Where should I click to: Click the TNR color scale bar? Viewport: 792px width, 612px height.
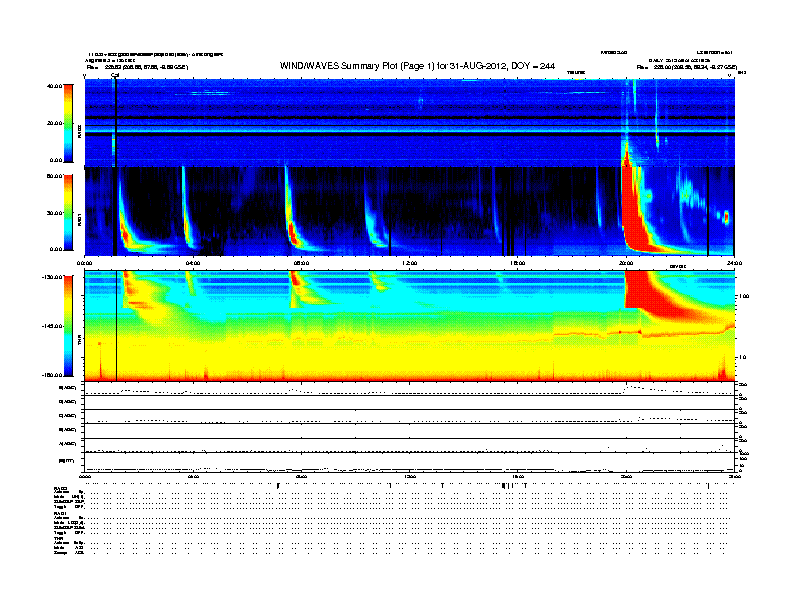tap(68, 326)
